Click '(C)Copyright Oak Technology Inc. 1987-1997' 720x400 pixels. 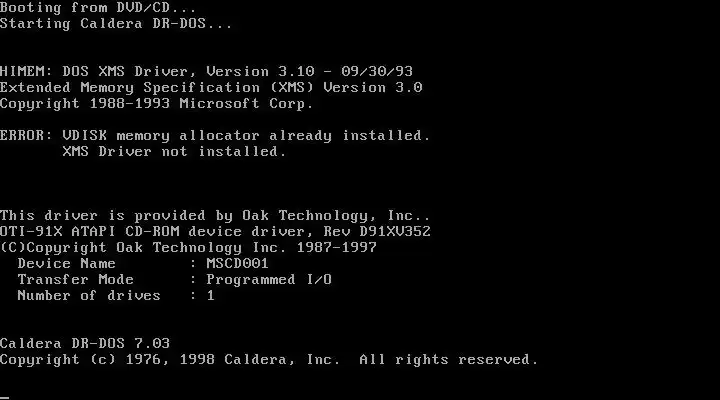188,248
